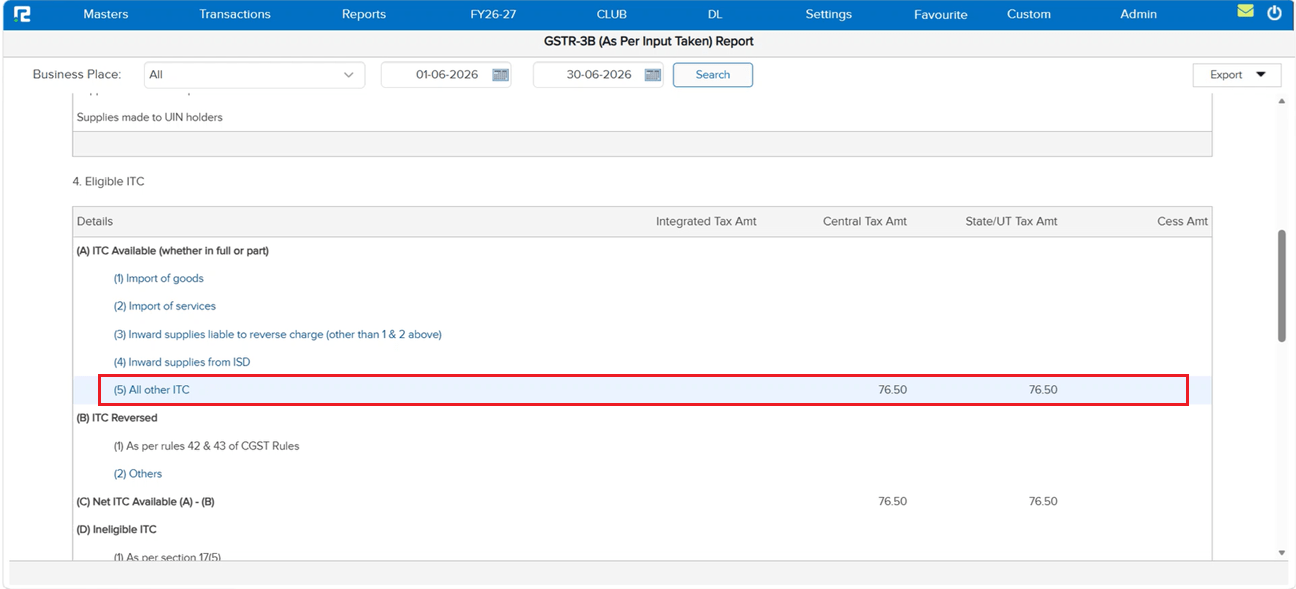Open All other ITC link
Screen dimensions: 1296x589
pos(151,390)
